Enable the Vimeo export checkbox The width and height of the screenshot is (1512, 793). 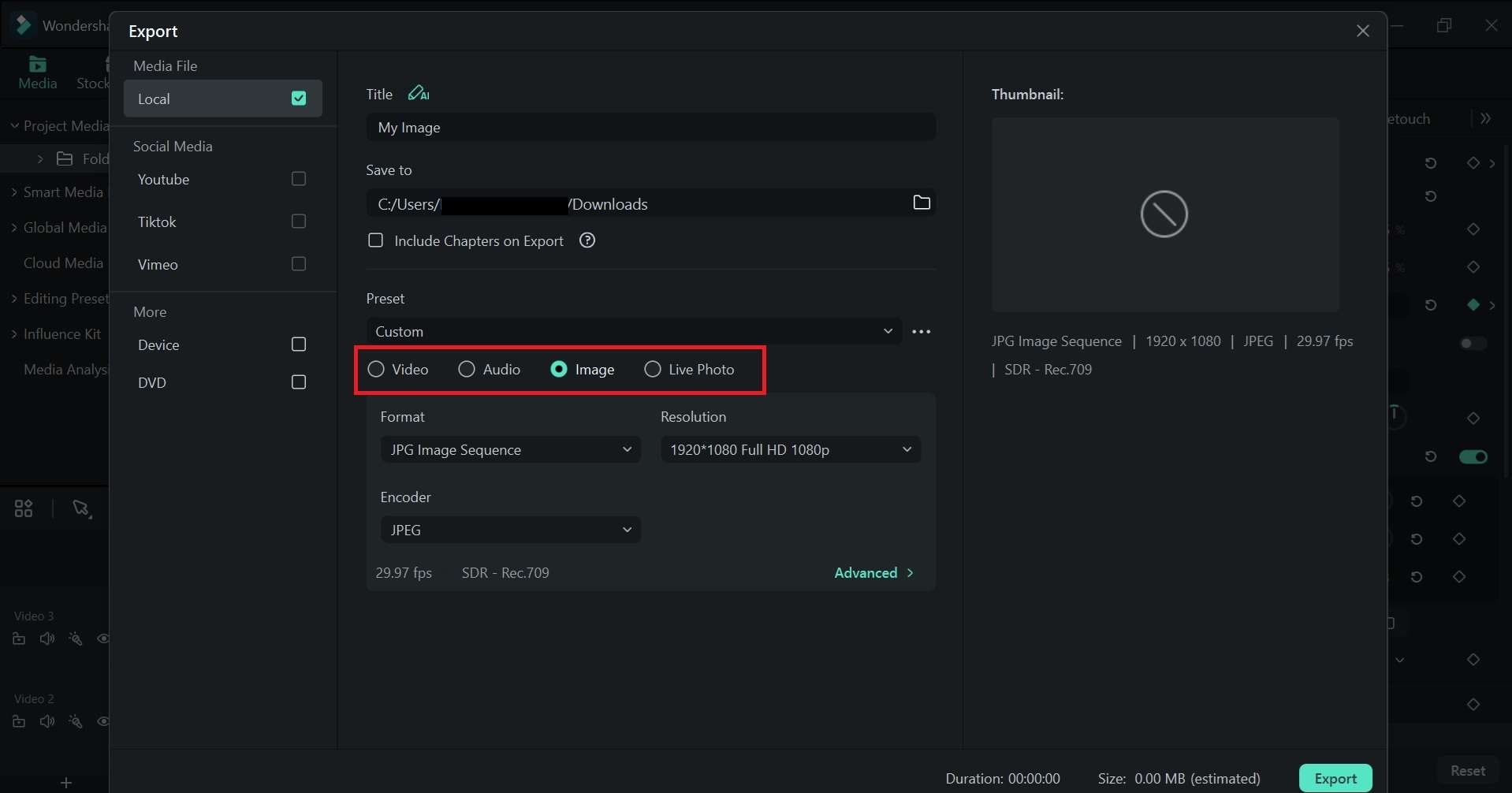tap(299, 264)
